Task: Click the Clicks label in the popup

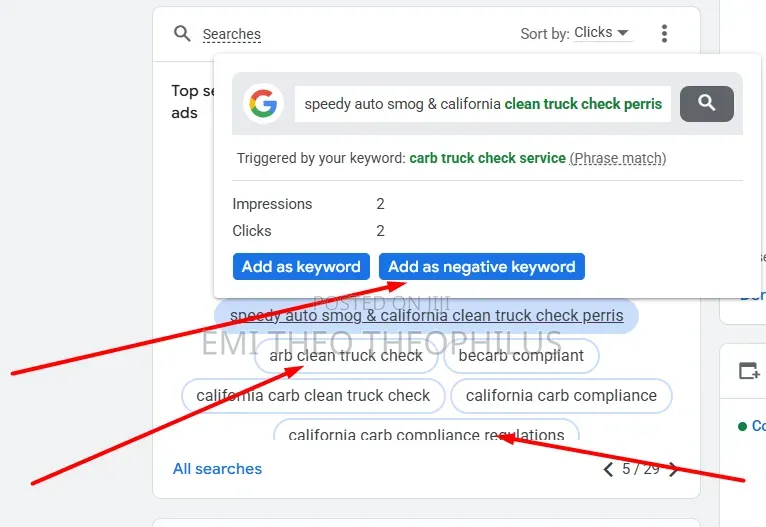Action: pos(252,231)
